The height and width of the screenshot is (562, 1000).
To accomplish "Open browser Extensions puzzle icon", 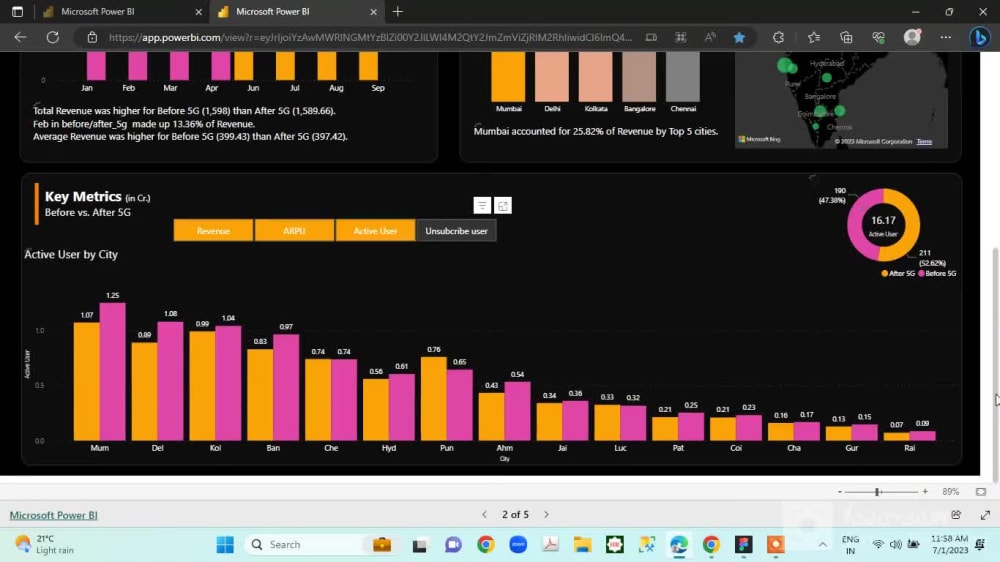I will (778, 38).
